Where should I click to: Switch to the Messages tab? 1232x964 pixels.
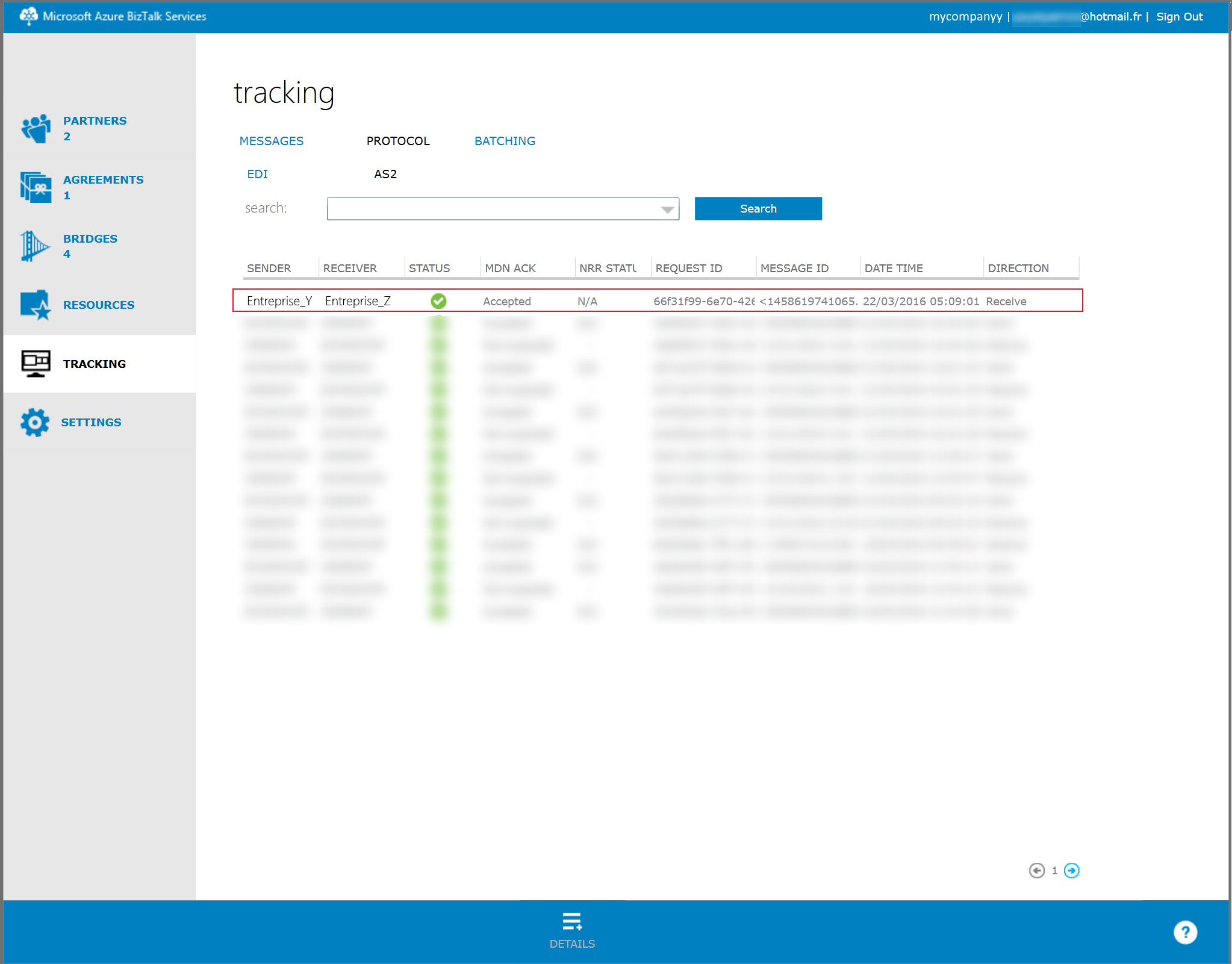pyautogui.click(x=272, y=141)
